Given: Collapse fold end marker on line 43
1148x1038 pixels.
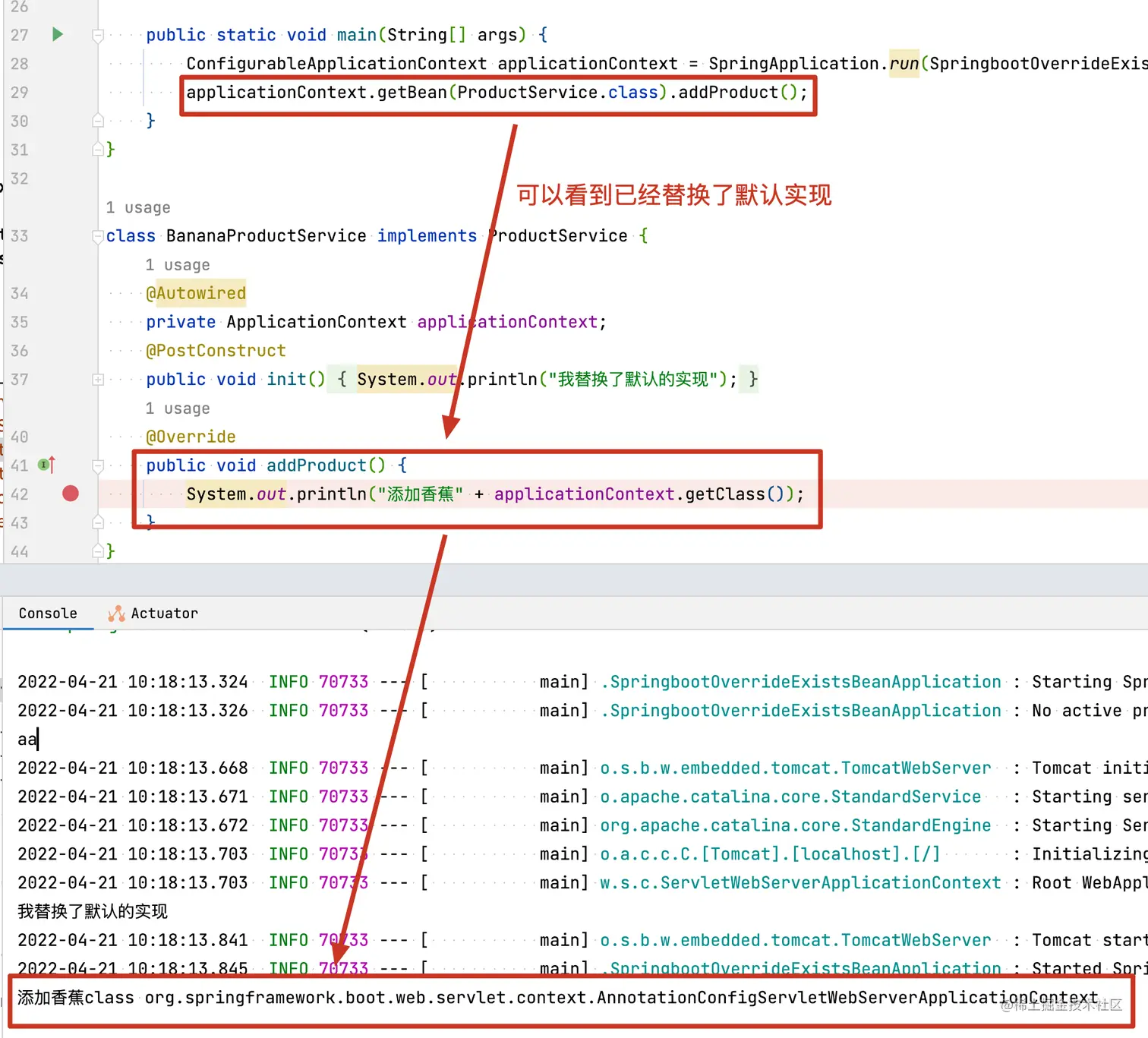Looking at the screenshot, I should (98, 522).
